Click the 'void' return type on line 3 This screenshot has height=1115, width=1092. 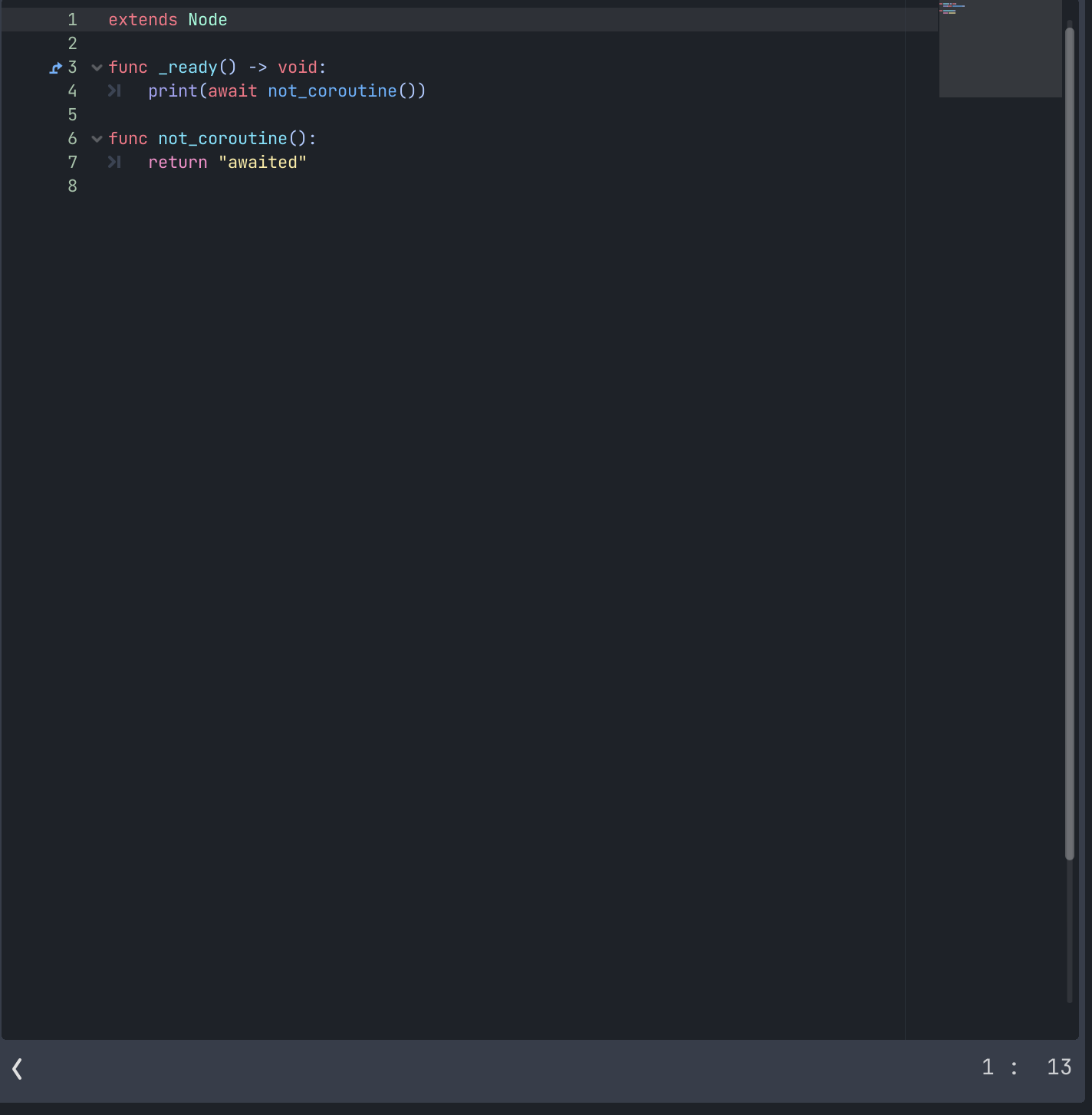tap(299, 67)
